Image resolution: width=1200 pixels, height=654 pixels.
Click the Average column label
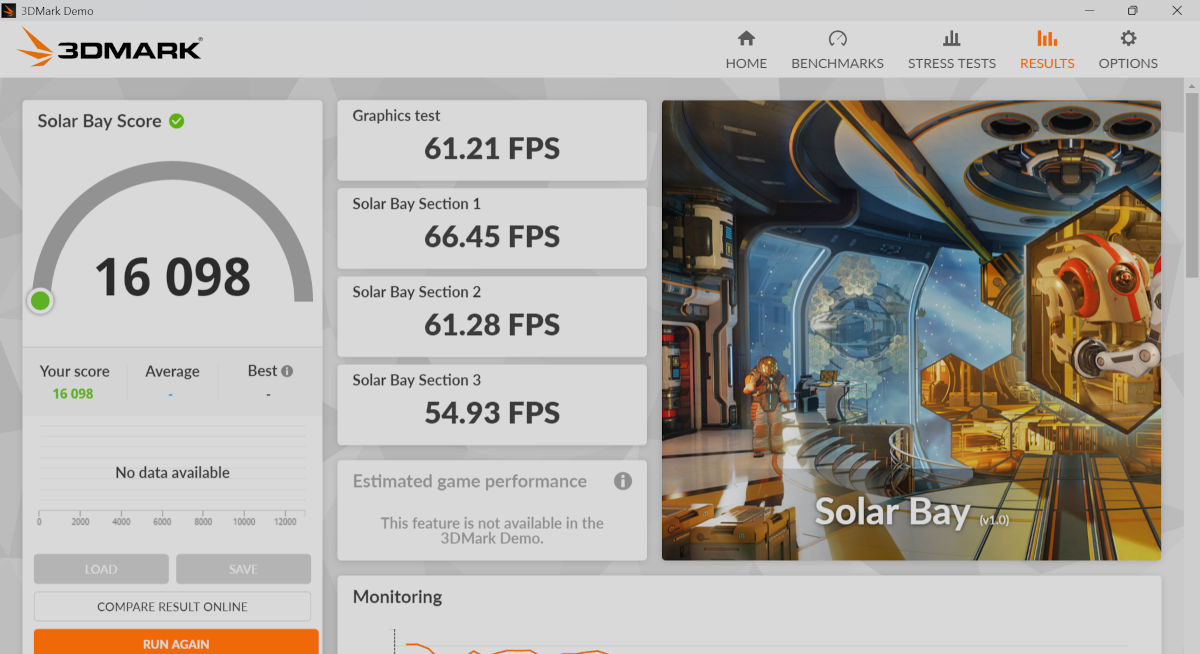[x=172, y=371]
